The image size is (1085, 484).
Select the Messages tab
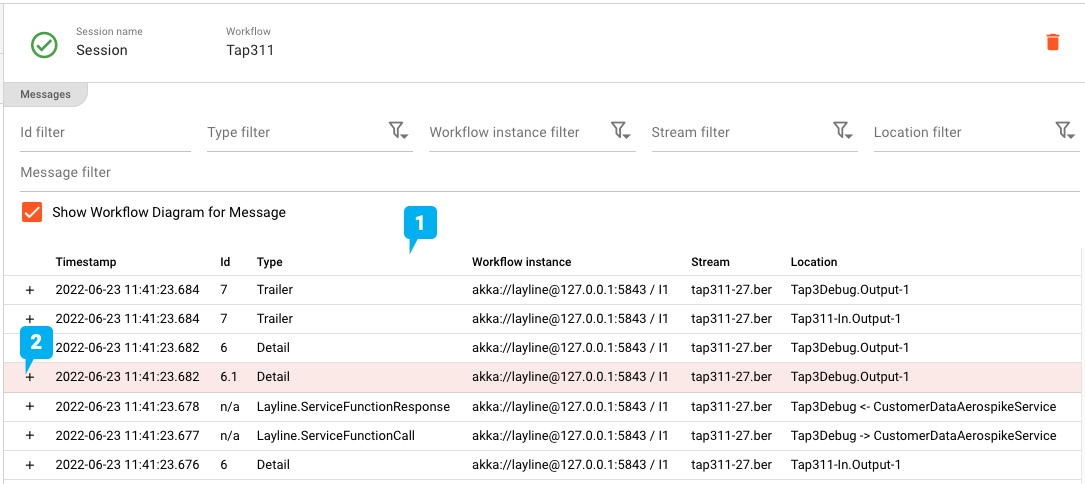[45, 94]
